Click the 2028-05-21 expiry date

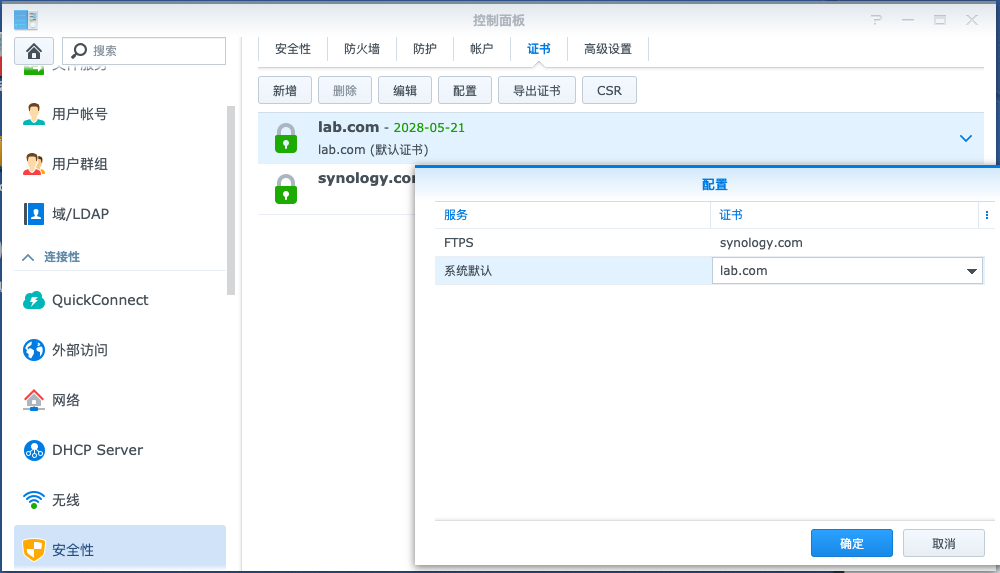[x=429, y=128]
